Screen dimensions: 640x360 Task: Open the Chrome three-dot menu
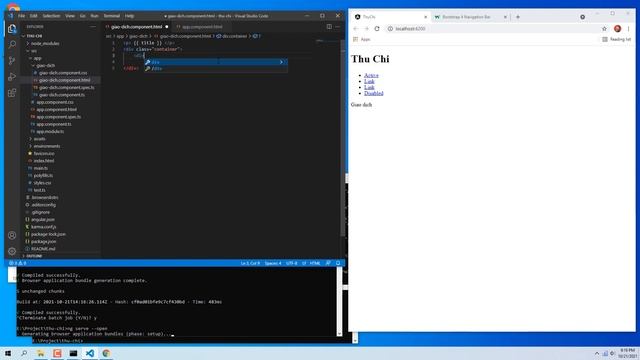[629, 29]
